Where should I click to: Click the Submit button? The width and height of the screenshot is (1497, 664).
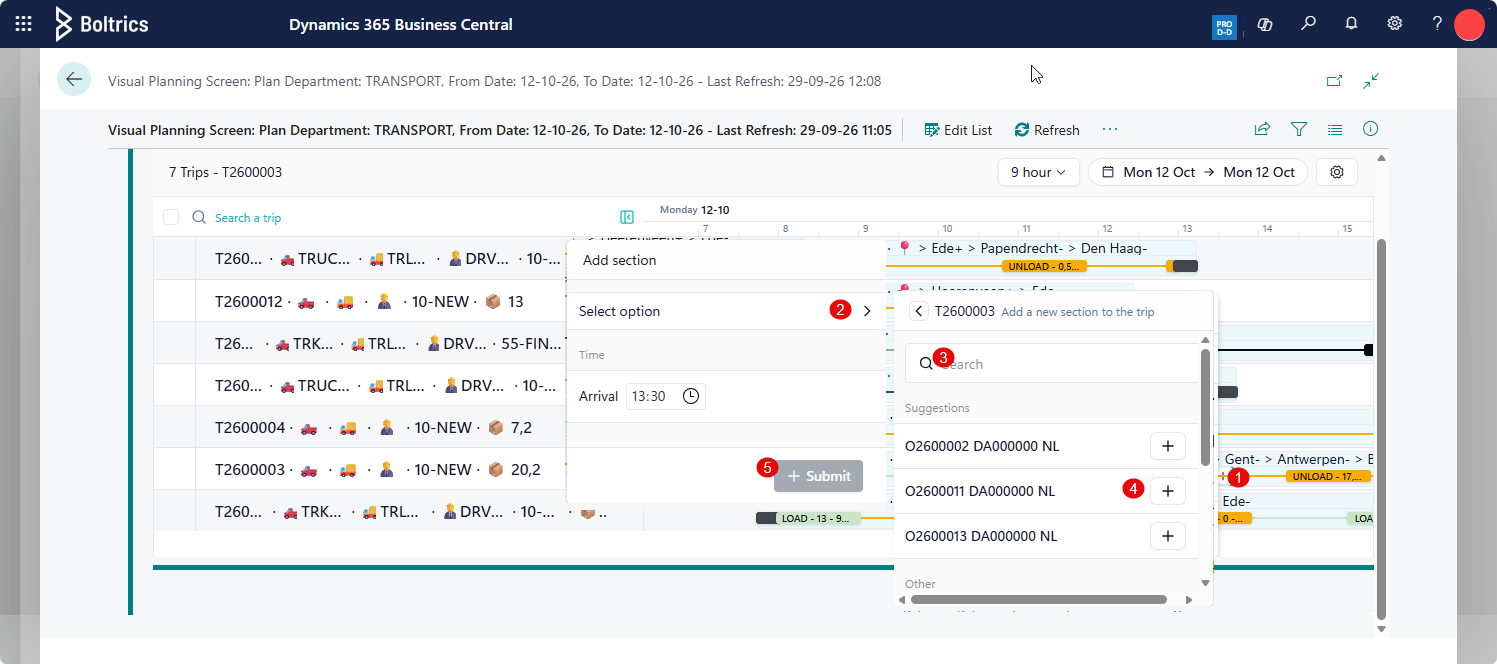point(818,476)
